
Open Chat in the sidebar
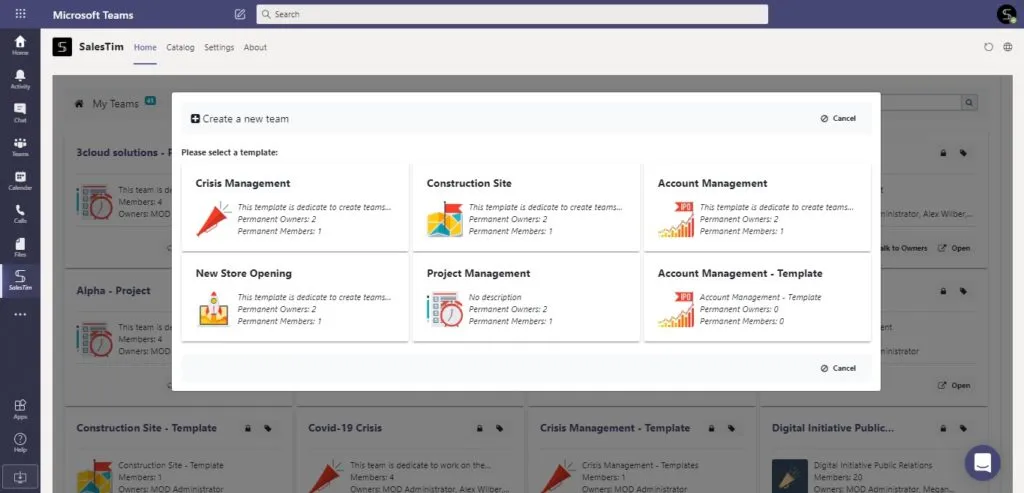(20, 112)
